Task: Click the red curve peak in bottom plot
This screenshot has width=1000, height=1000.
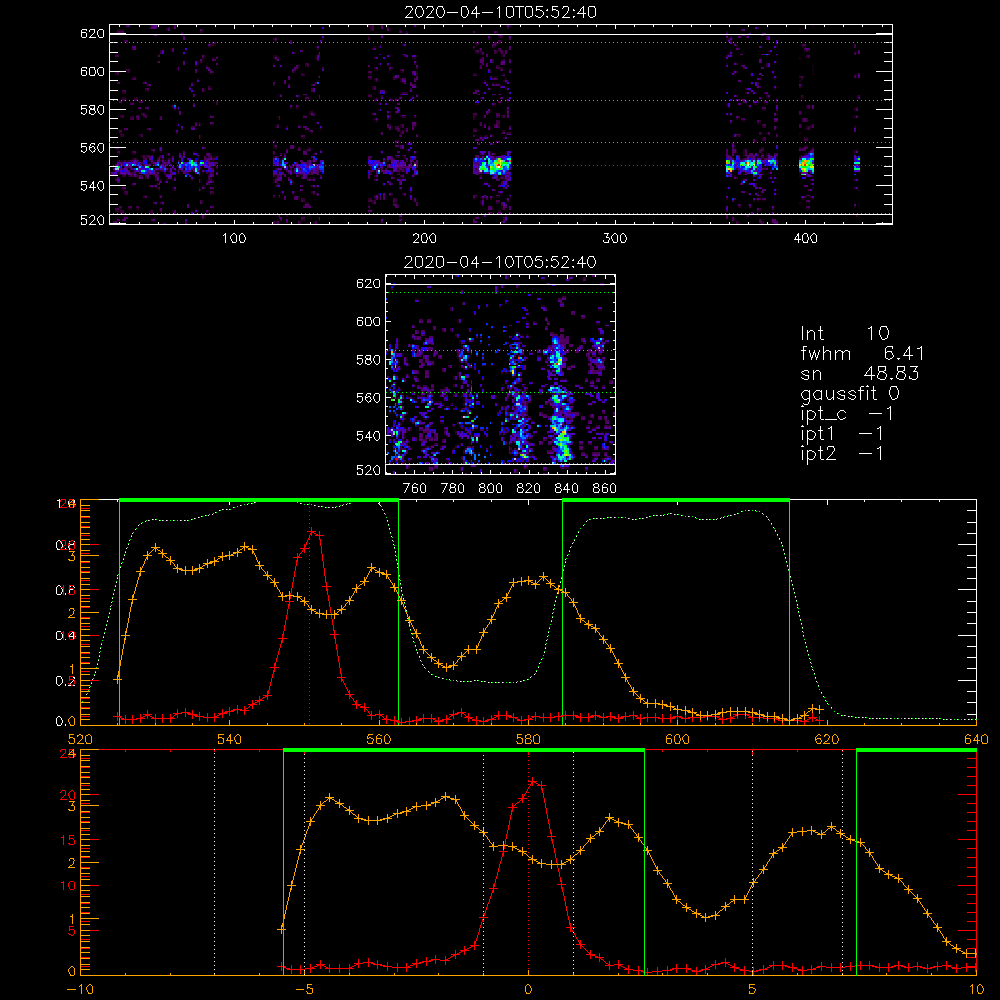Action: [534, 781]
